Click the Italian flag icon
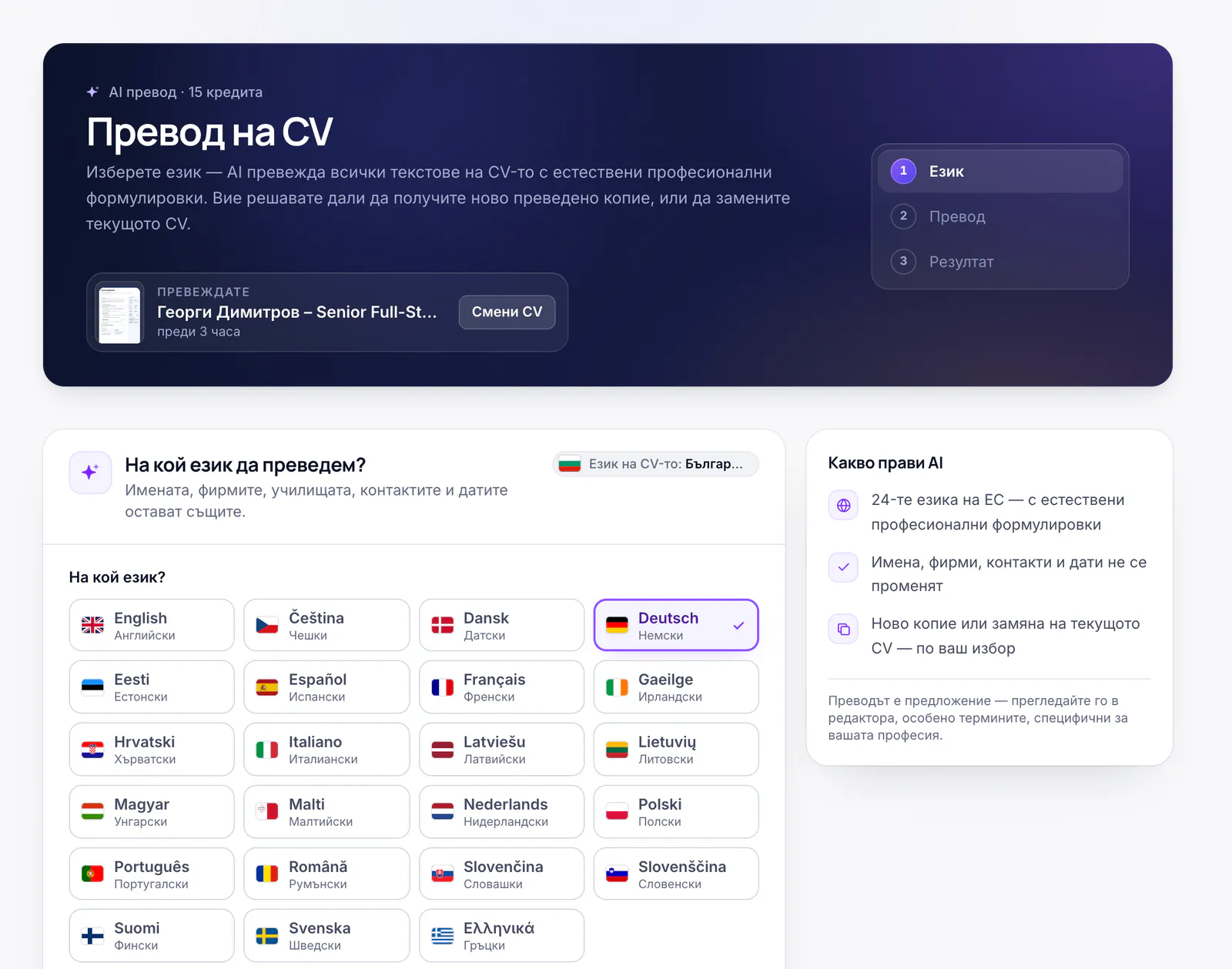The image size is (1232, 969). [267, 750]
